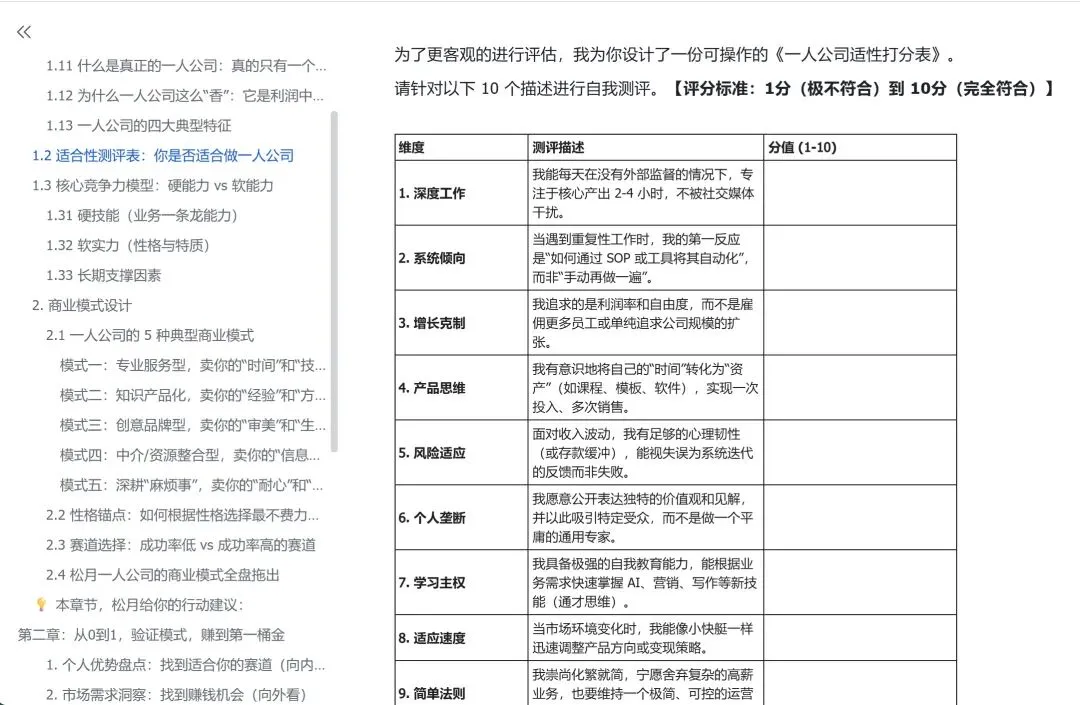The height and width of the screenshot is (705, 1080).
Task: Click description starting 我追求的是利润率和自由度
Action: [643, 323]
